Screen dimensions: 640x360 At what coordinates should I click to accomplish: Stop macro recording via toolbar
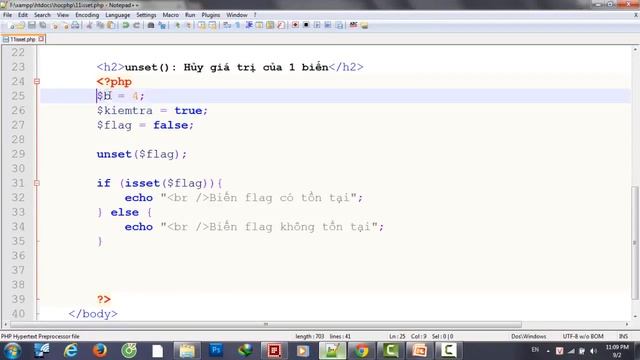coord(306,25)
